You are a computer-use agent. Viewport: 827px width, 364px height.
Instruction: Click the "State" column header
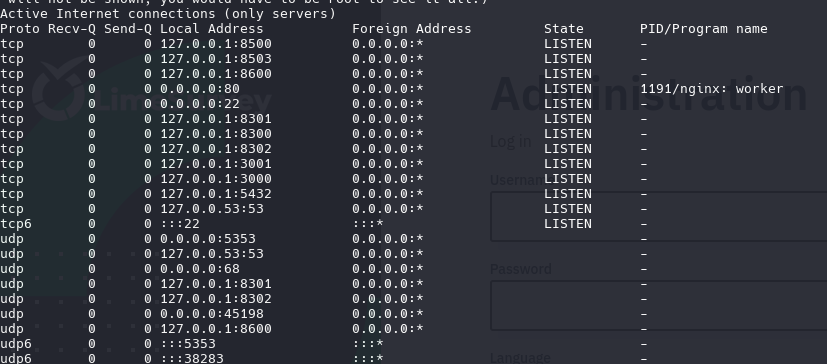click(x=564, y=28)
